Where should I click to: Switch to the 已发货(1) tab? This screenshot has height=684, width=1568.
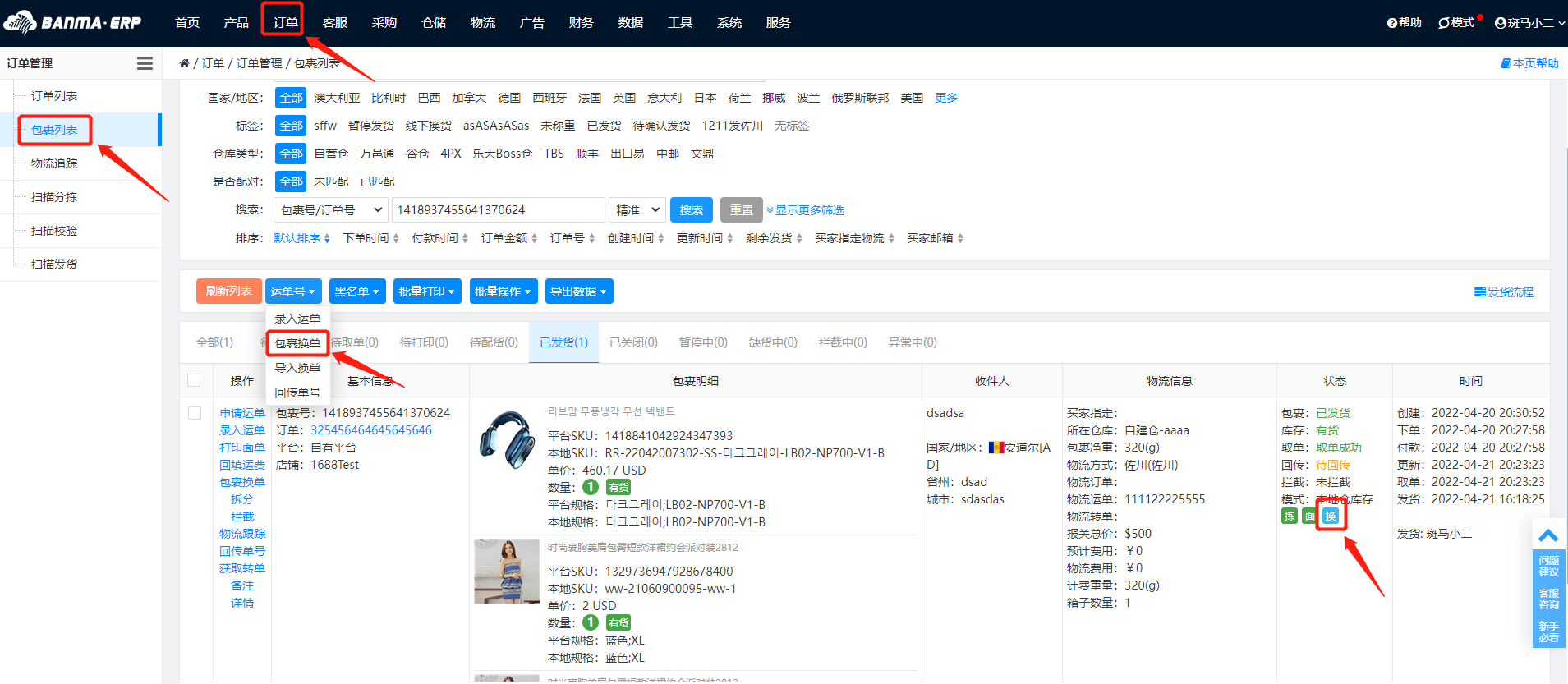click(x=564, y=342)
